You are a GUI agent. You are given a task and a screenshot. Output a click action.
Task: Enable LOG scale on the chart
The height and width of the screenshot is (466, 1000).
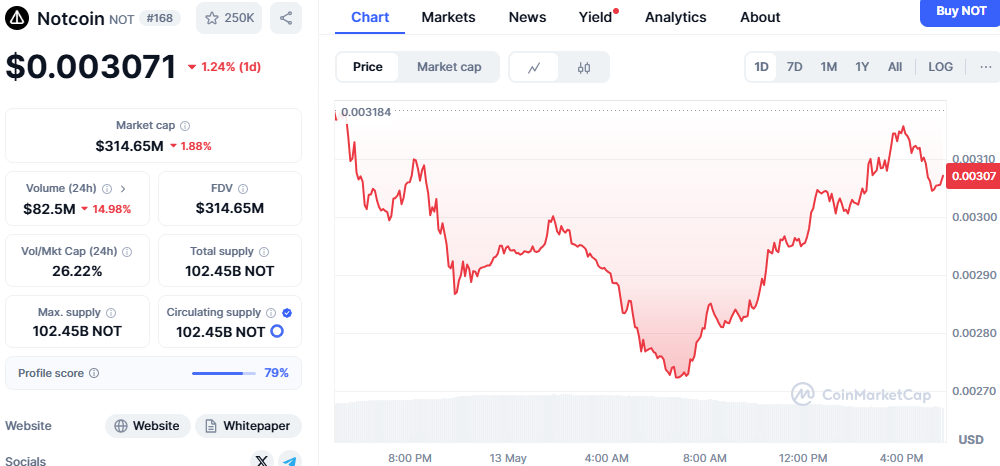[941, 67]
